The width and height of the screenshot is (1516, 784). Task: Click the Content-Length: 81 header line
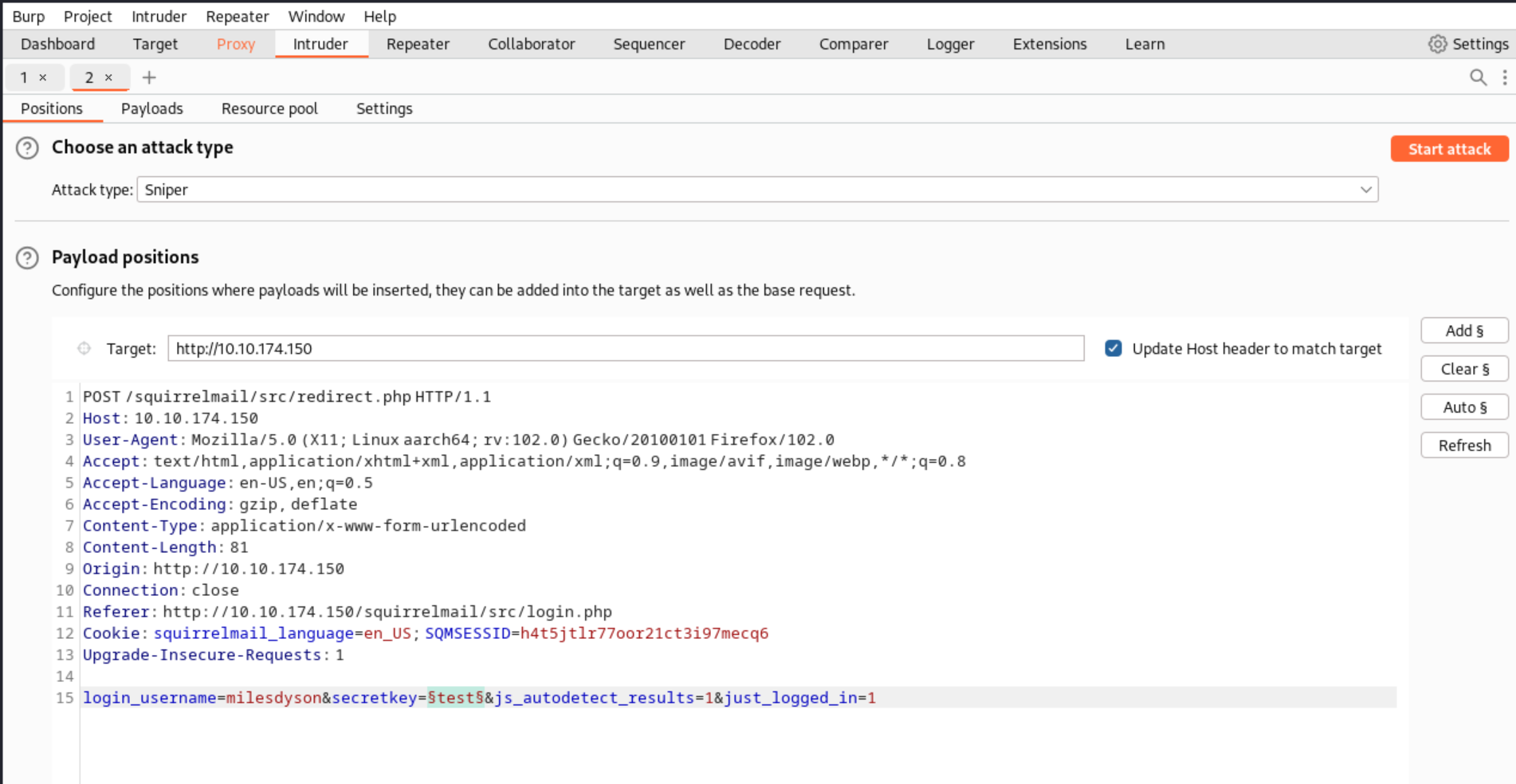[x=166, y=547]
